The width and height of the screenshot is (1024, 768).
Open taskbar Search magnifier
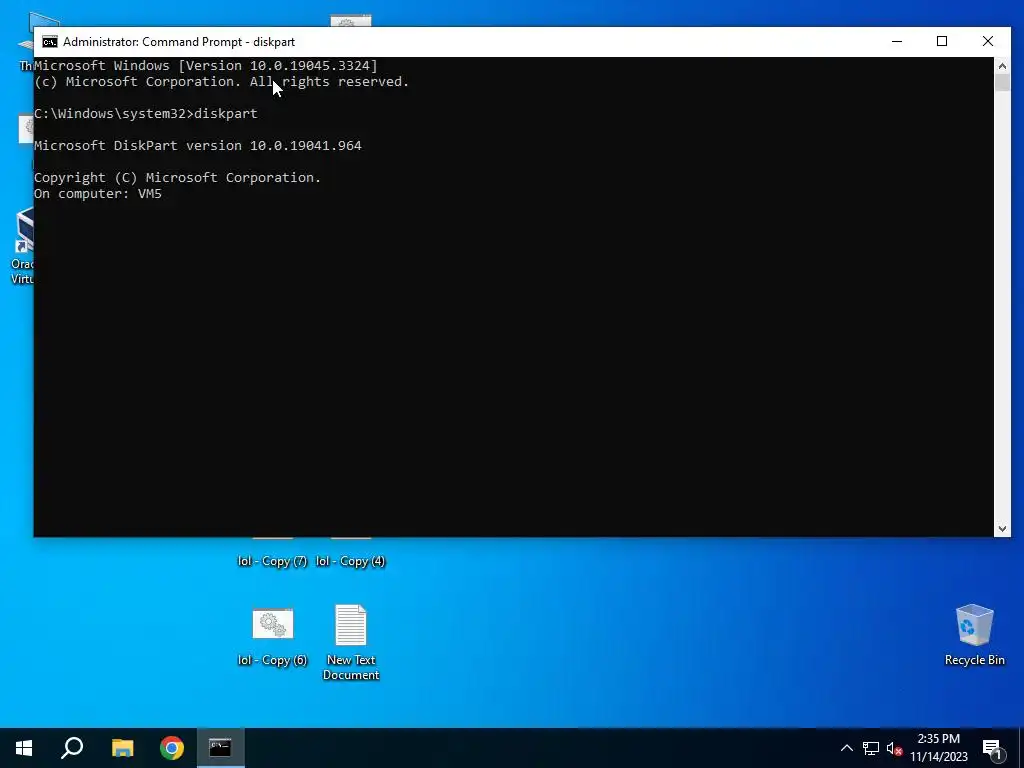72,748
